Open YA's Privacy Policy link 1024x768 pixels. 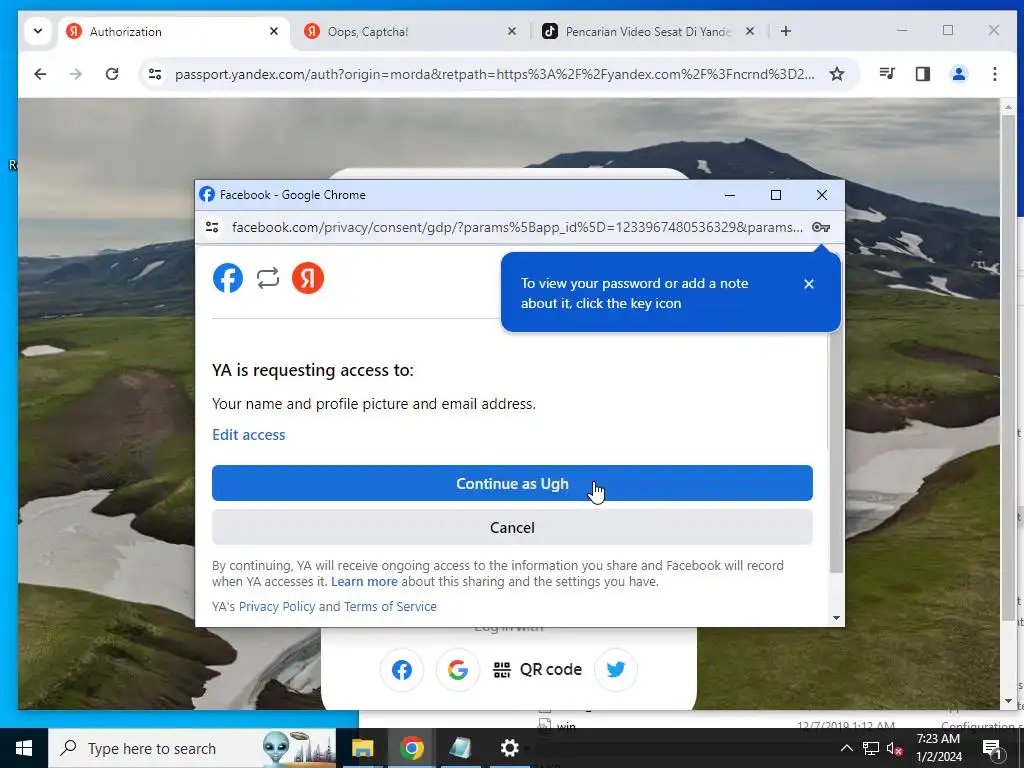[x=277, y=606]
